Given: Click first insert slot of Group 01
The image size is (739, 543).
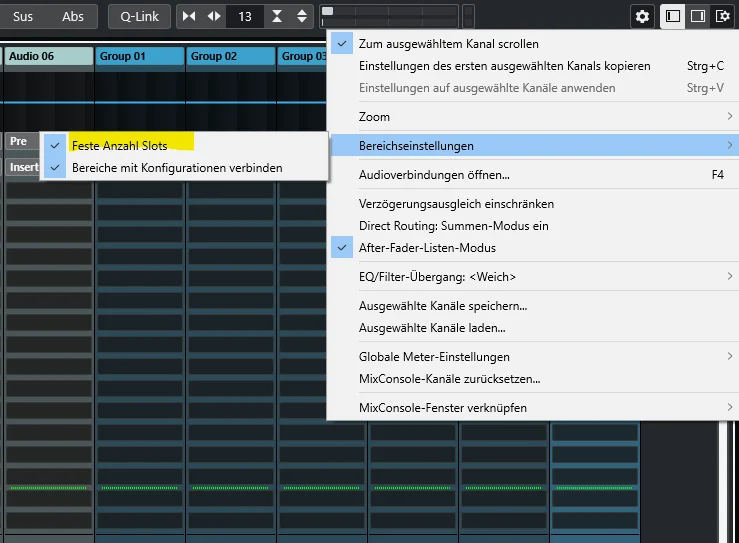Looking at the screenshot, I should point(140,190).
